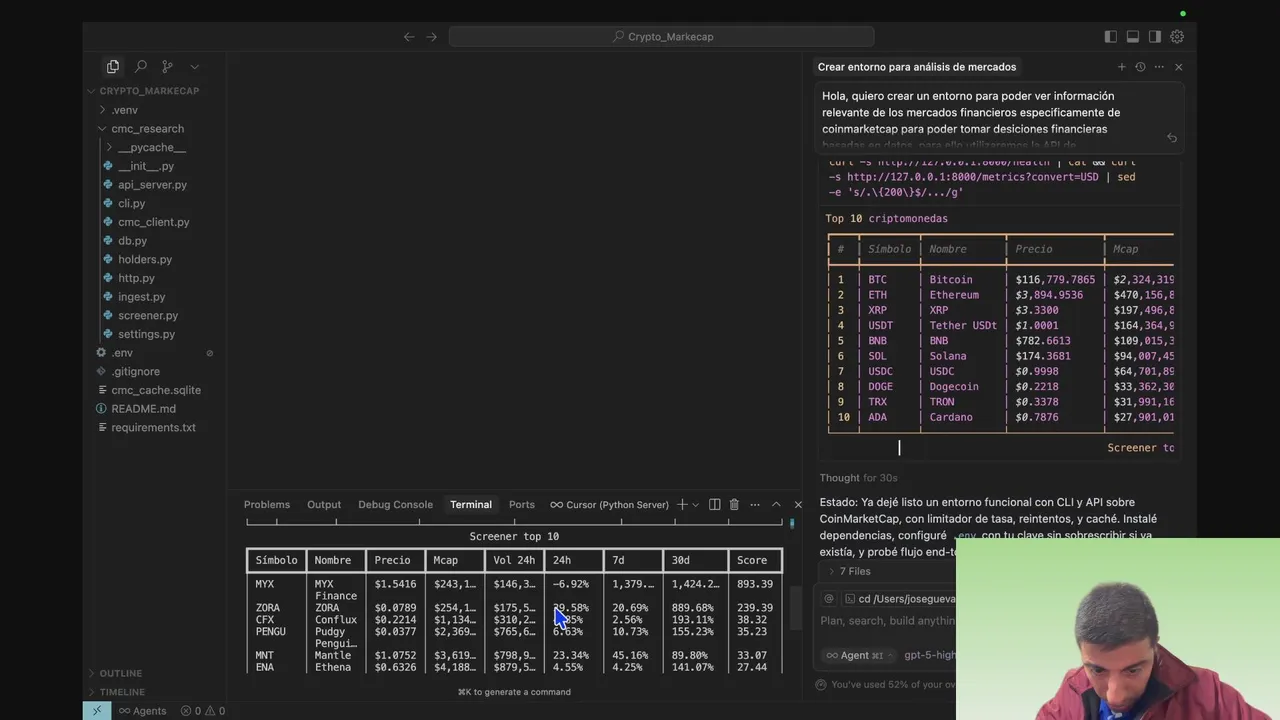
Task: Open http.py file
Action: click(136, 278)
